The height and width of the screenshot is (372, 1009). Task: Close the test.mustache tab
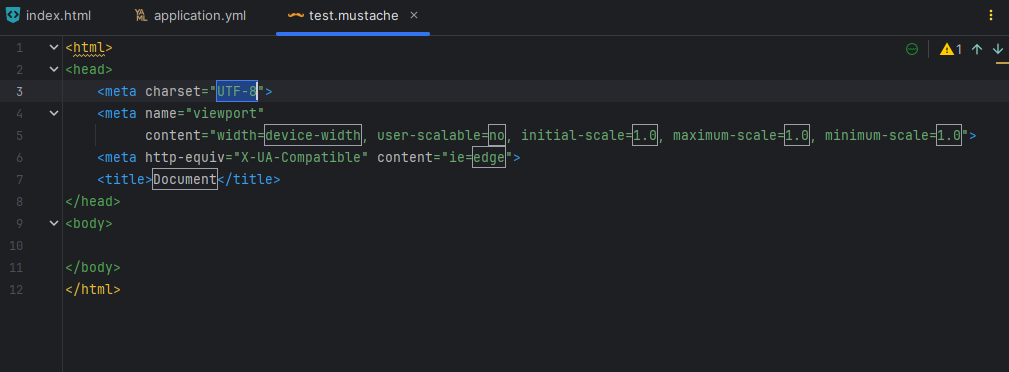click(x=414, y=15)
